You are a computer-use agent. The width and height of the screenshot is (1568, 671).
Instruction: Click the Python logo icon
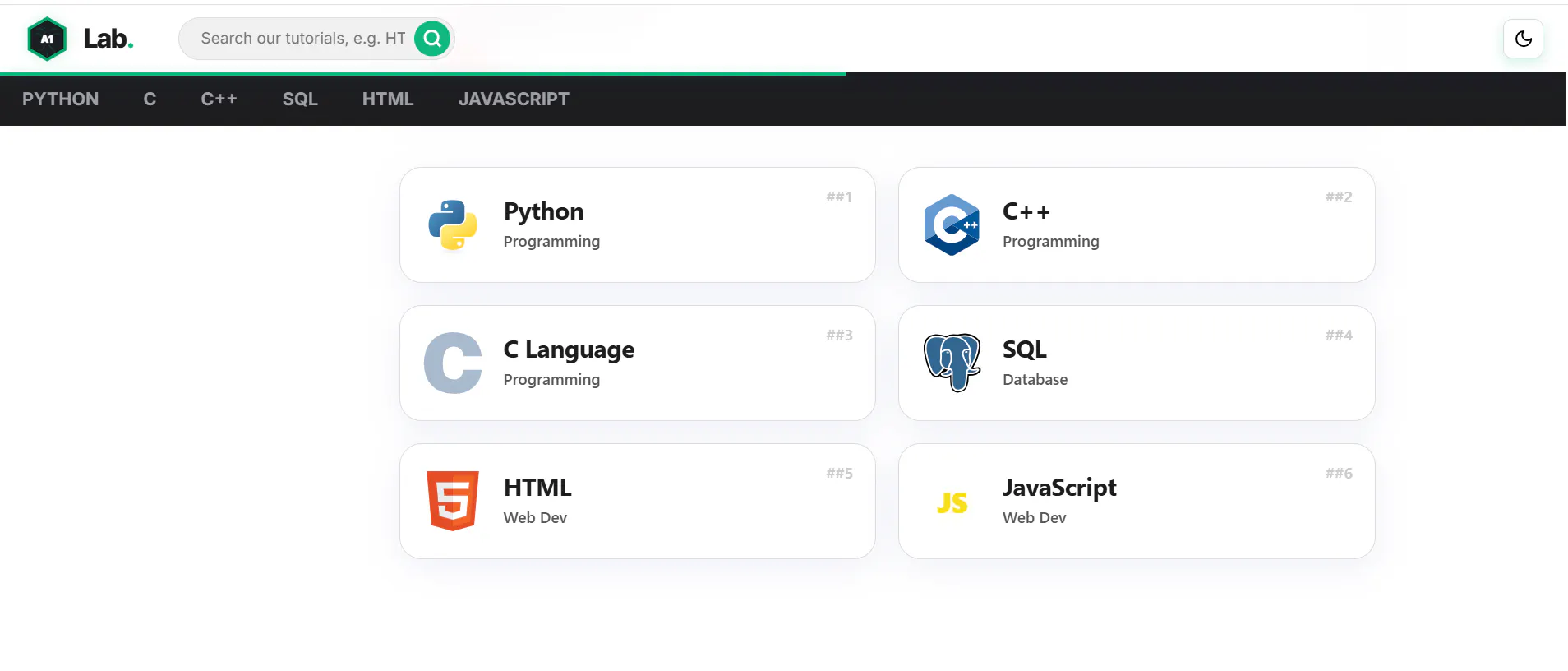tap(453, 224)
